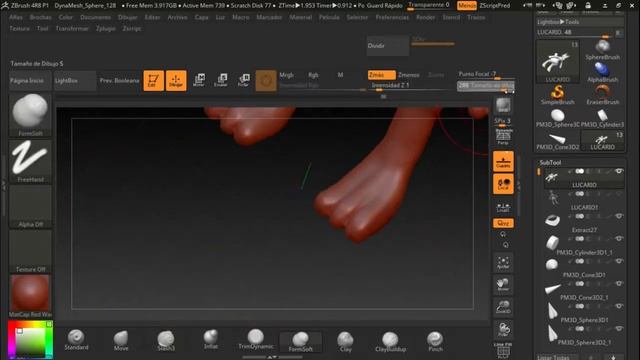The image size is (640, 360).
Task: Click the lock icon in title bar
Action: click(588, 5)
